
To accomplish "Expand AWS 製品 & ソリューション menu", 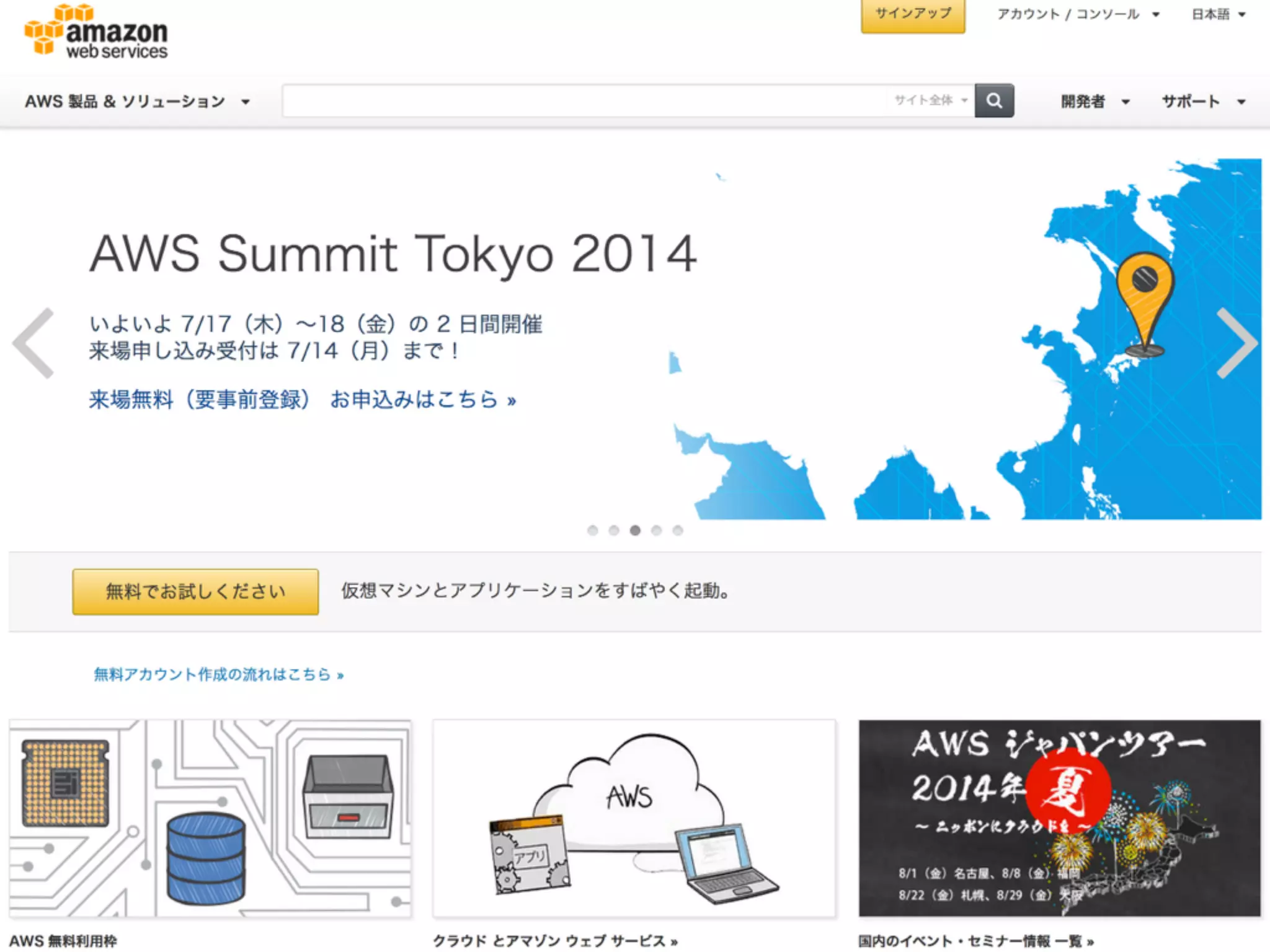I will point(137,102).
